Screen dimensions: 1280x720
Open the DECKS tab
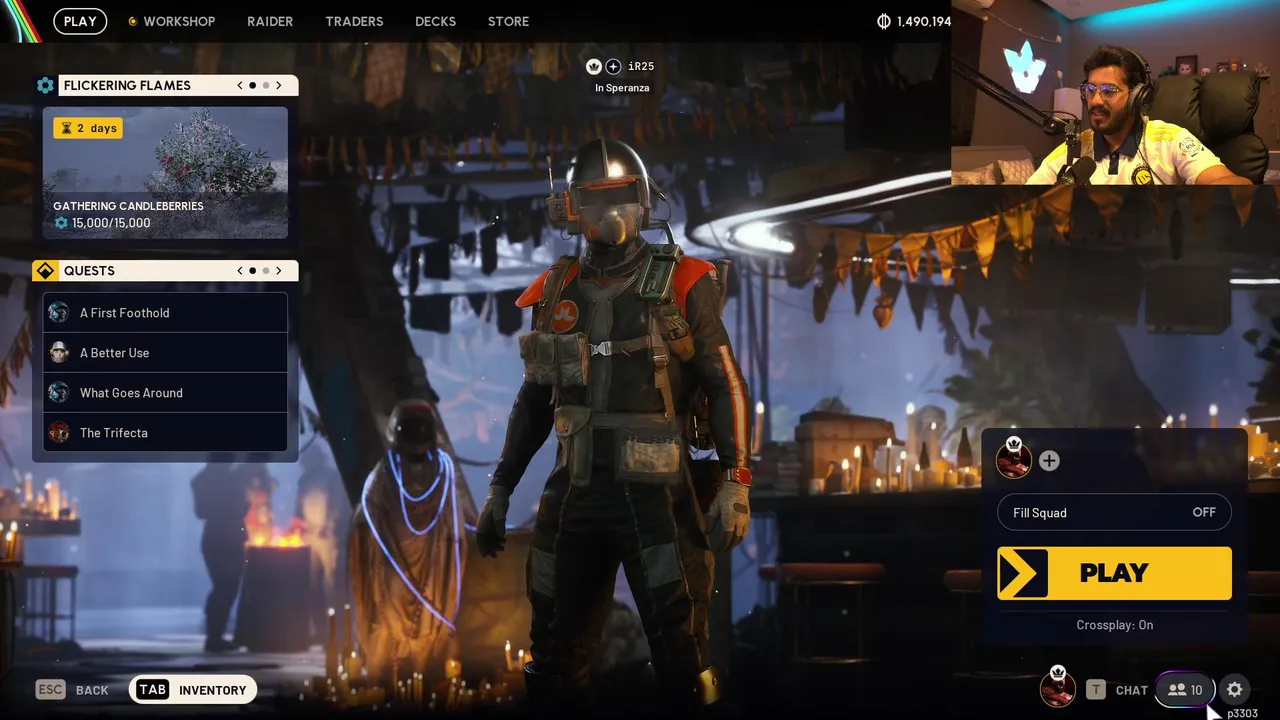435,21
